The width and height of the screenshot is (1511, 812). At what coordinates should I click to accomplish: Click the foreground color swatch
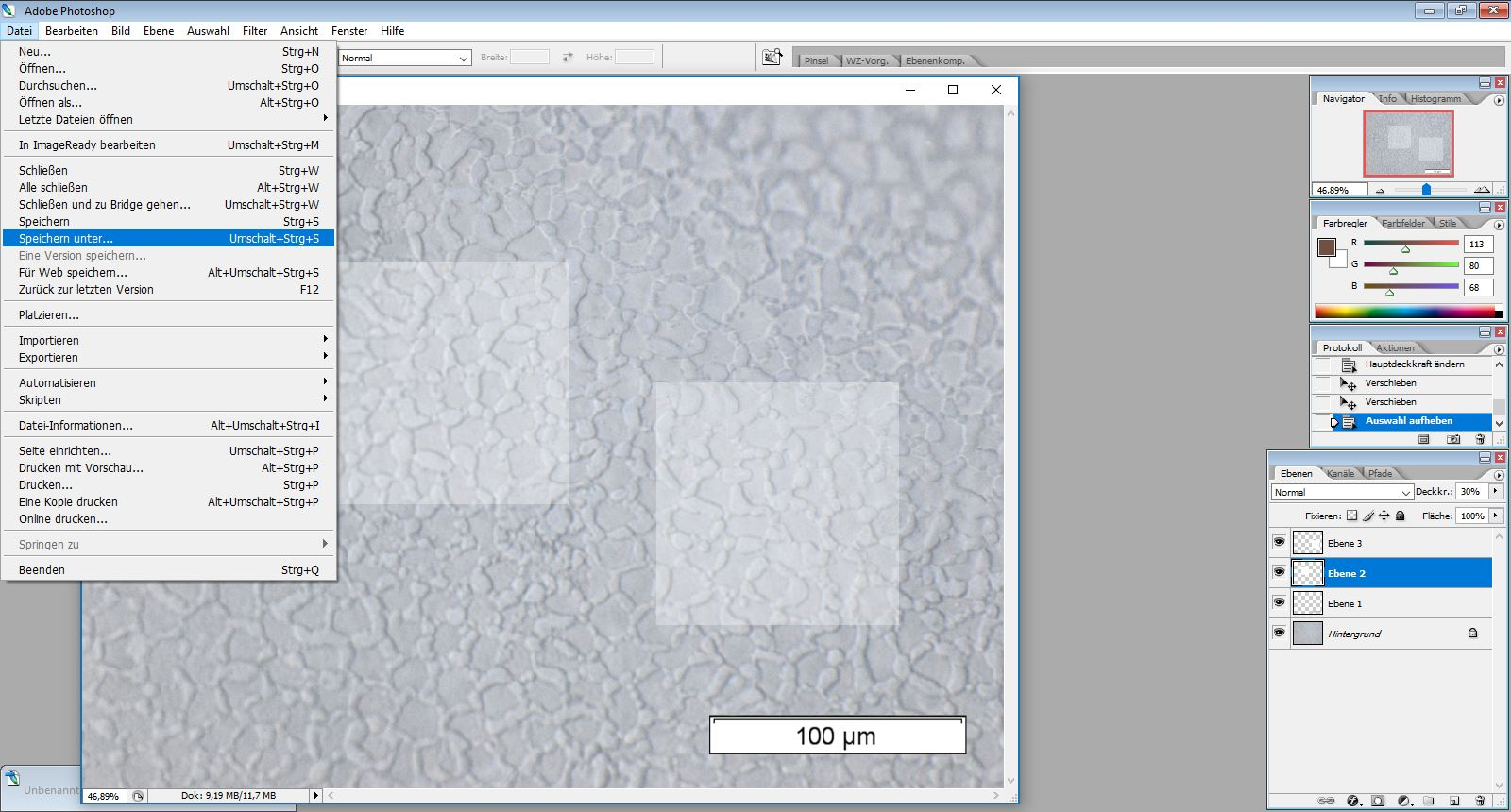pos(1327,247)
